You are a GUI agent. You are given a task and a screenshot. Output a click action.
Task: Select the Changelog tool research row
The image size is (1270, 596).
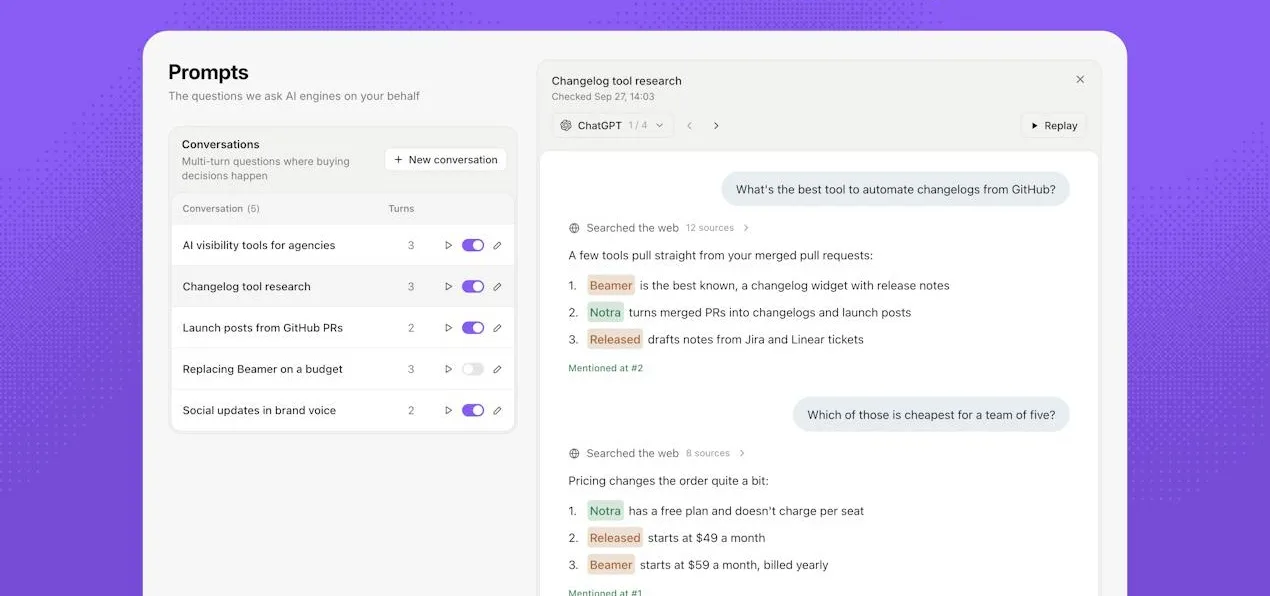(343, 286)
